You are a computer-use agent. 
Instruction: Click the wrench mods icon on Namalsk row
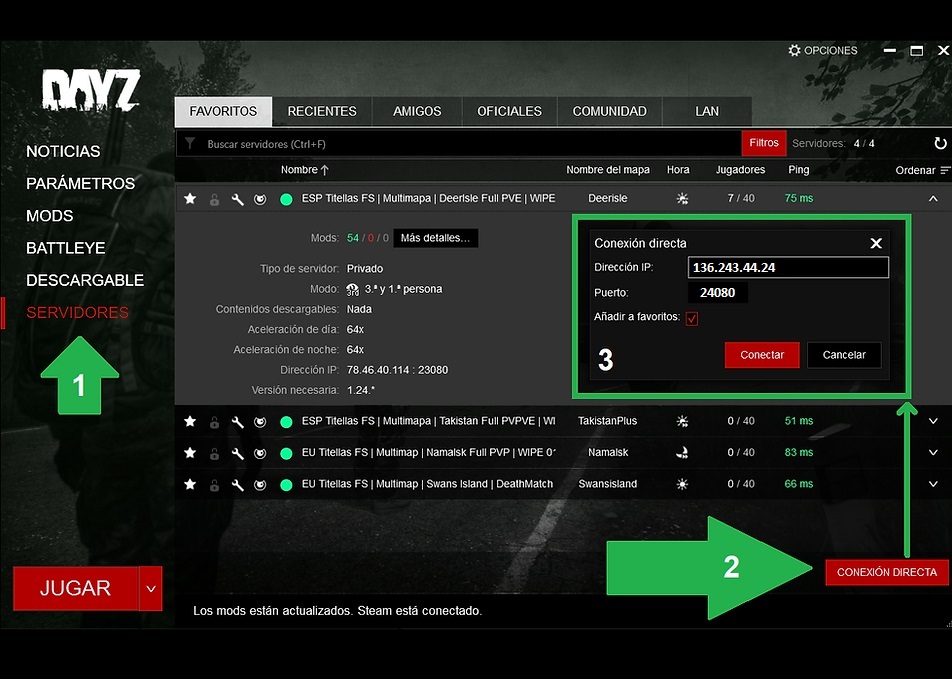237,453
